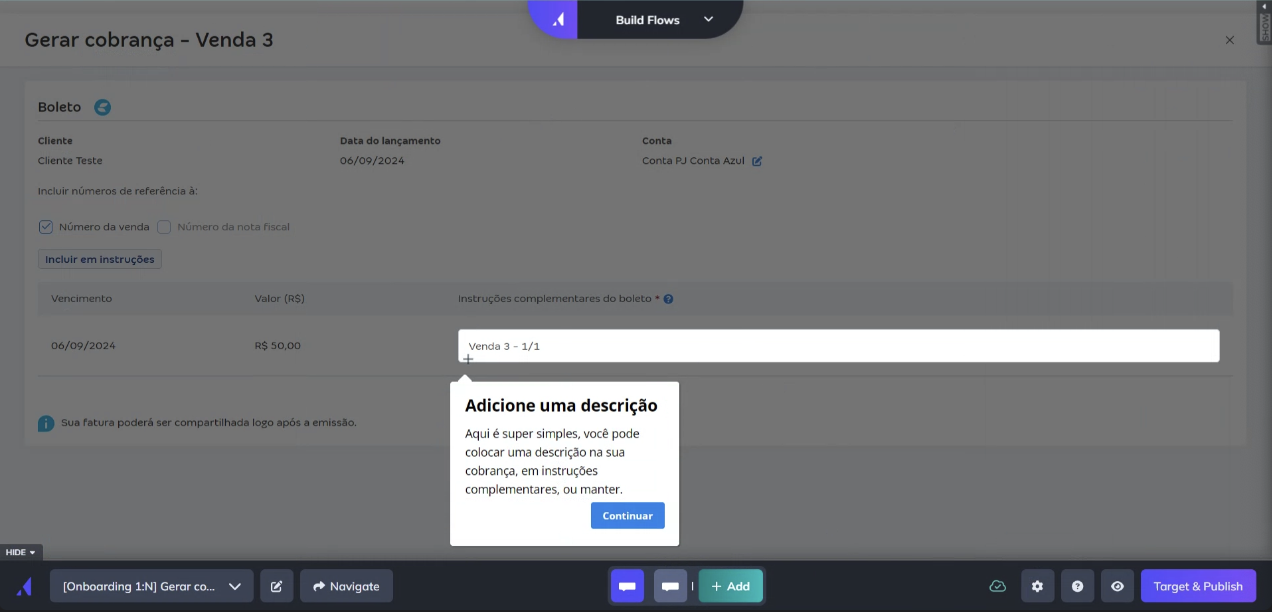Open the Onboarding 1:N flow selector dropdown
This screenshot has width=1272, height=612.
pyautogui.click(x=152, y=586)
